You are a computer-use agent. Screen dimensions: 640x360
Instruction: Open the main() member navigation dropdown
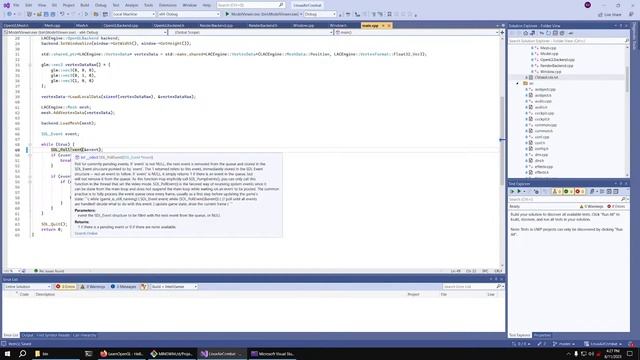point(416,32)
